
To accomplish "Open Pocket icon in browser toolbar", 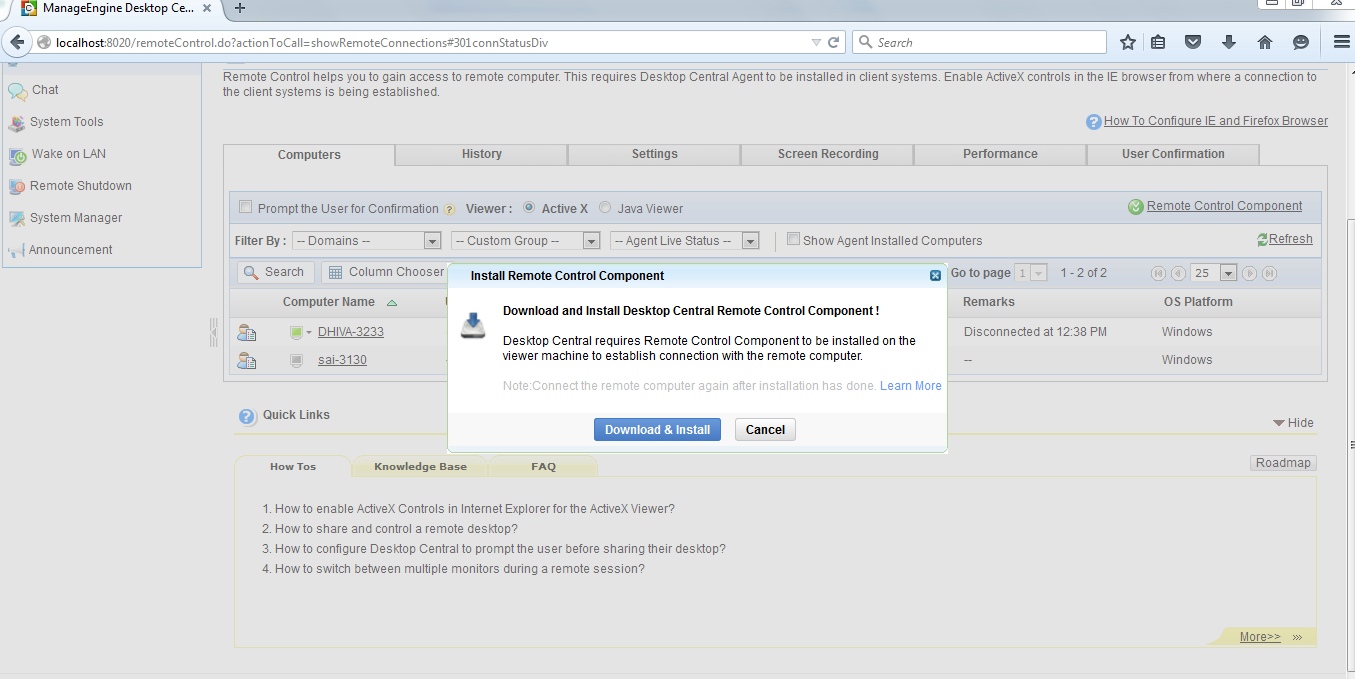I will tap(1193, 42).
